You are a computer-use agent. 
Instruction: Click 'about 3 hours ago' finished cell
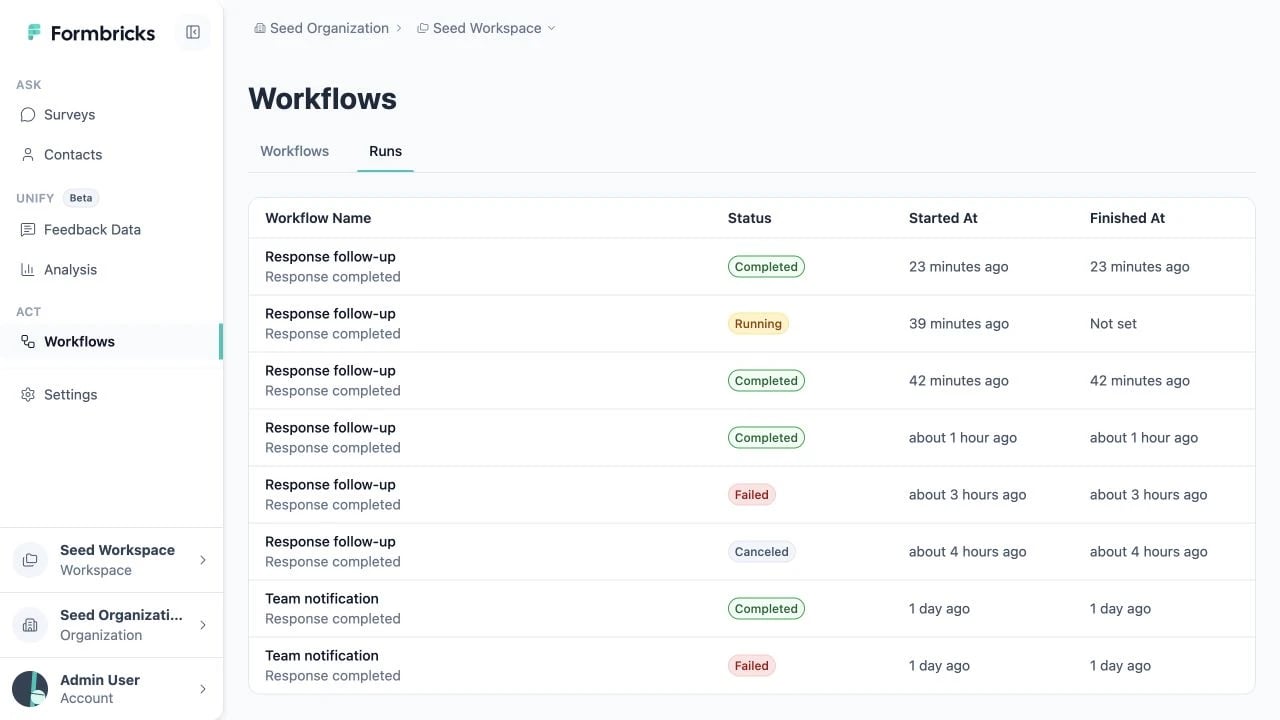click(x=1148, y=495)
